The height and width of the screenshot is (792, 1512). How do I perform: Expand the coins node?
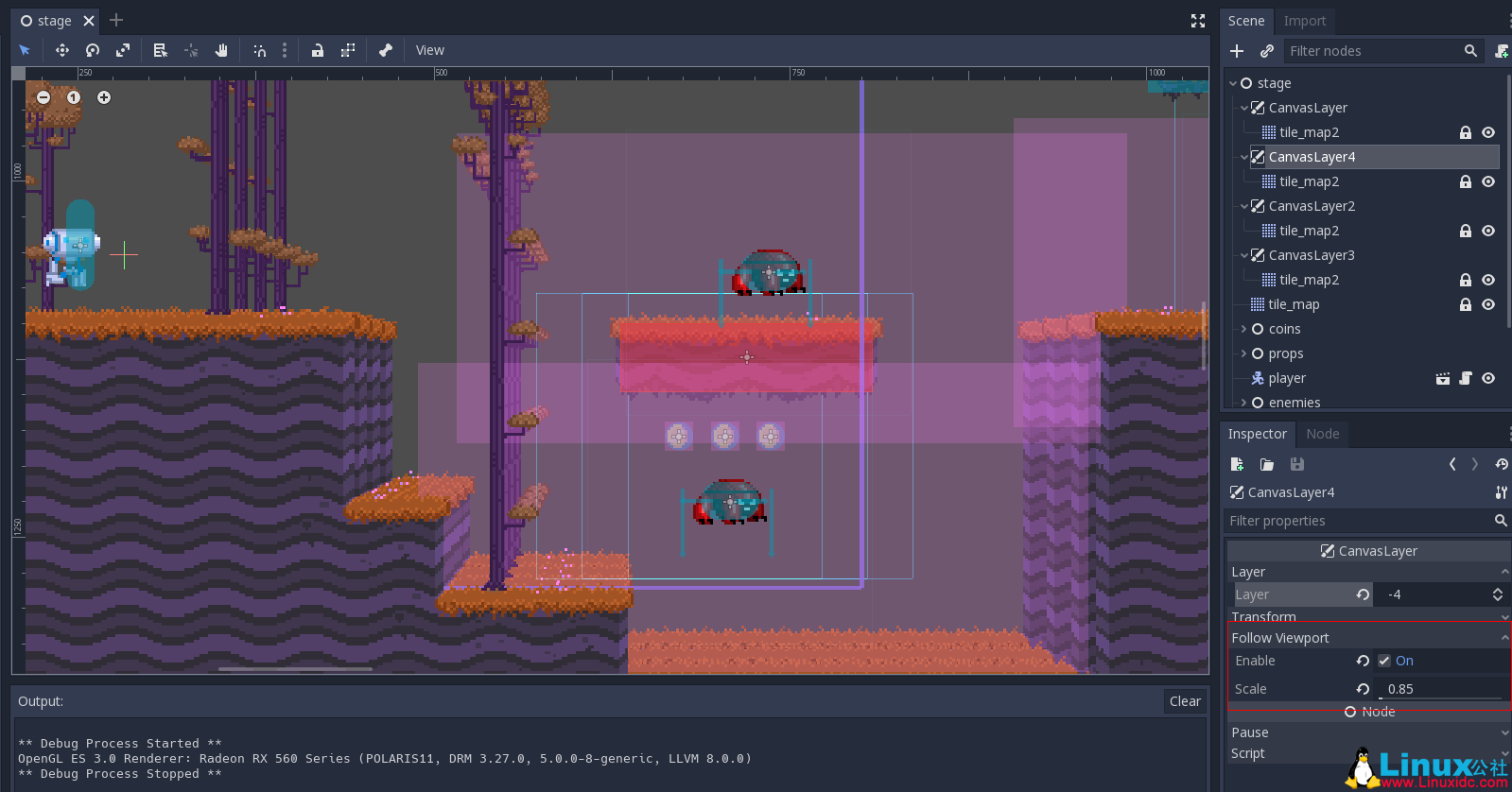[x=1243, y=329]
